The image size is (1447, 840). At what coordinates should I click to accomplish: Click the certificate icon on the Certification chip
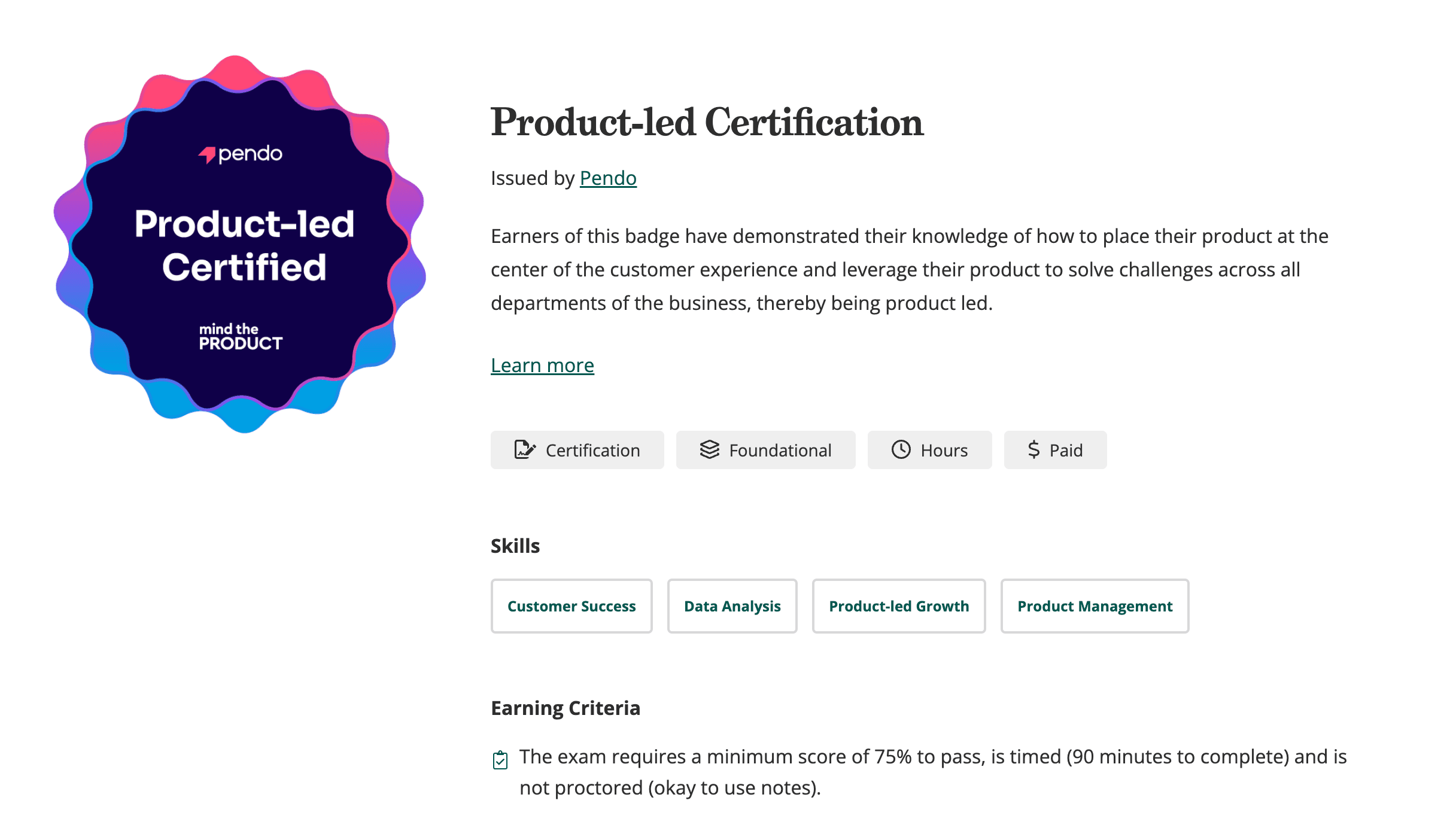point(525,450)
